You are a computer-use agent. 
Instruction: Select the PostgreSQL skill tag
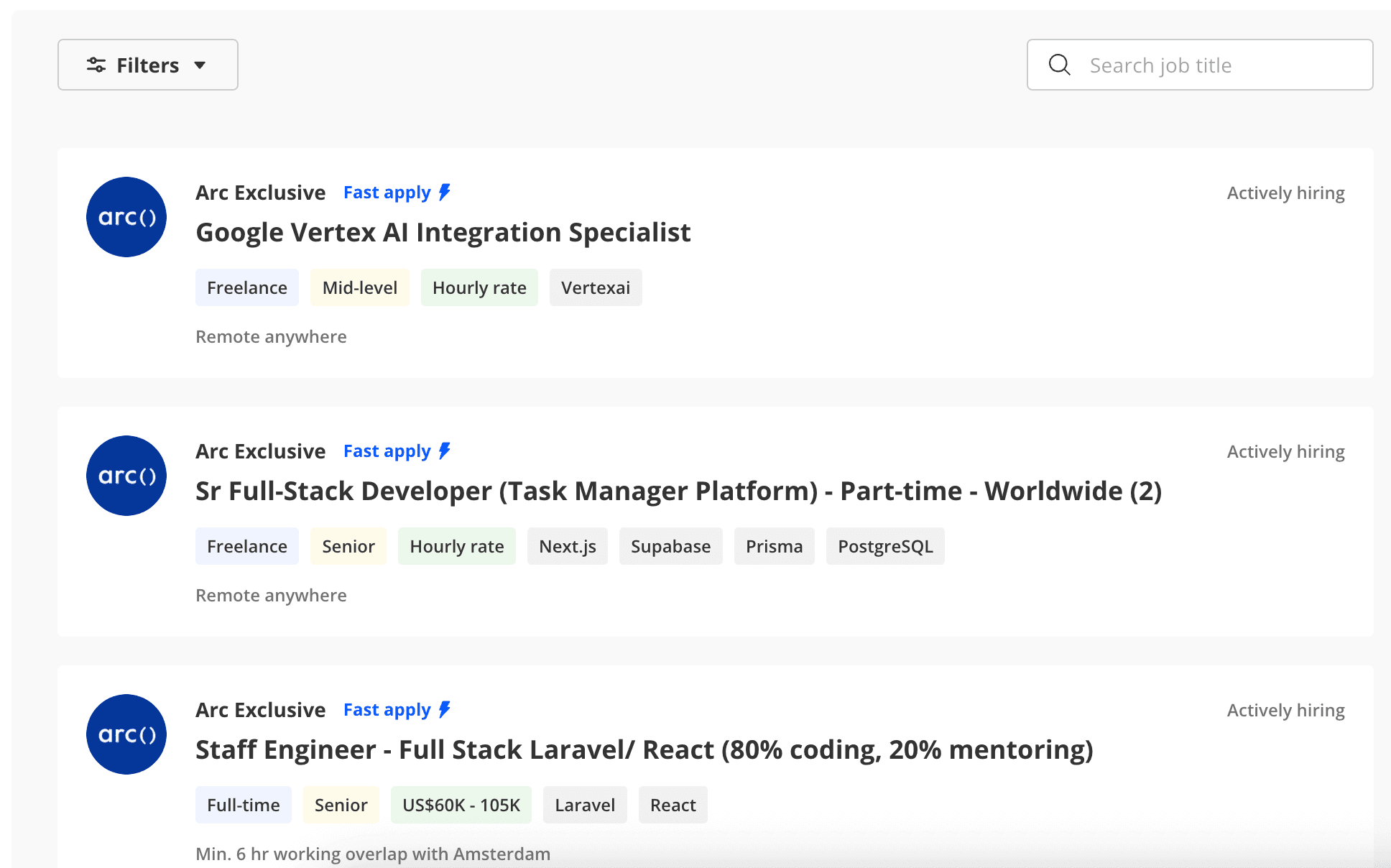(884, 546)
